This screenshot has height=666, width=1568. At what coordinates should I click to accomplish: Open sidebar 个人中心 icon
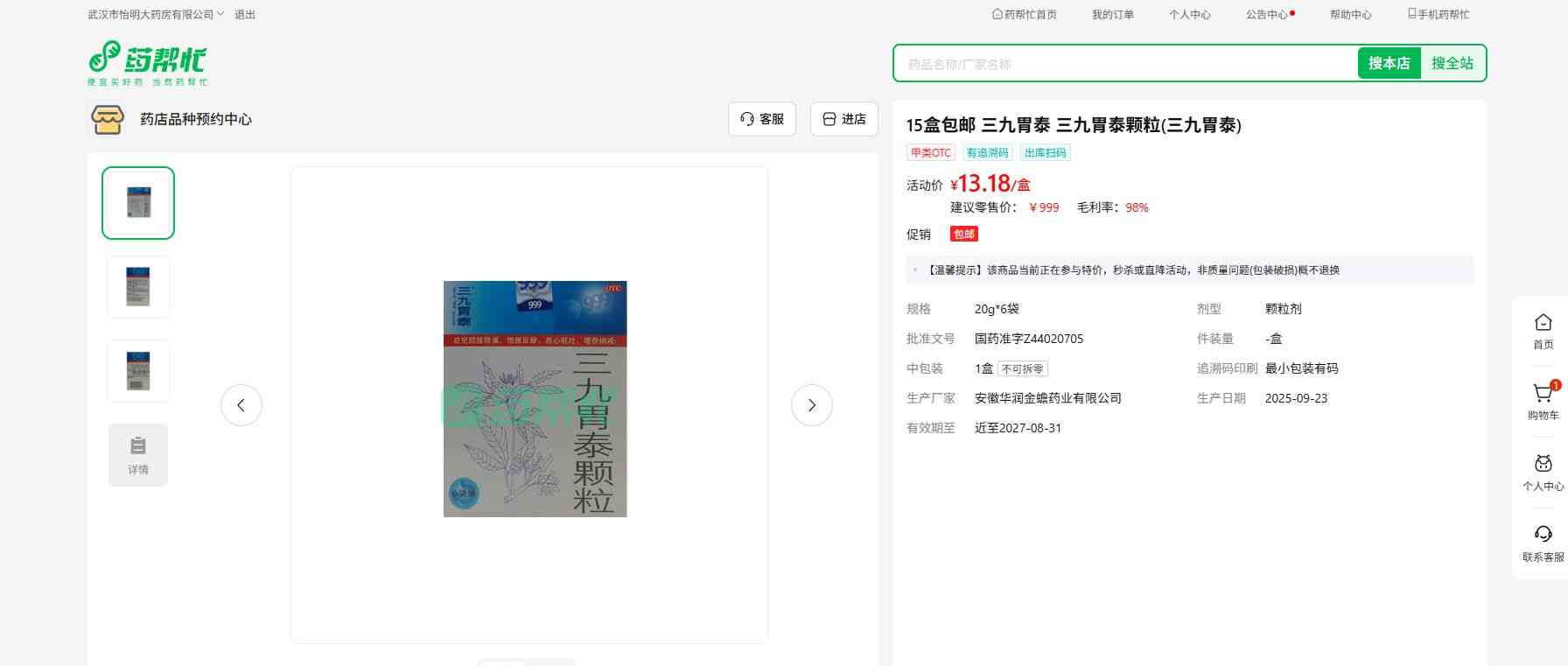[1543, 464]
